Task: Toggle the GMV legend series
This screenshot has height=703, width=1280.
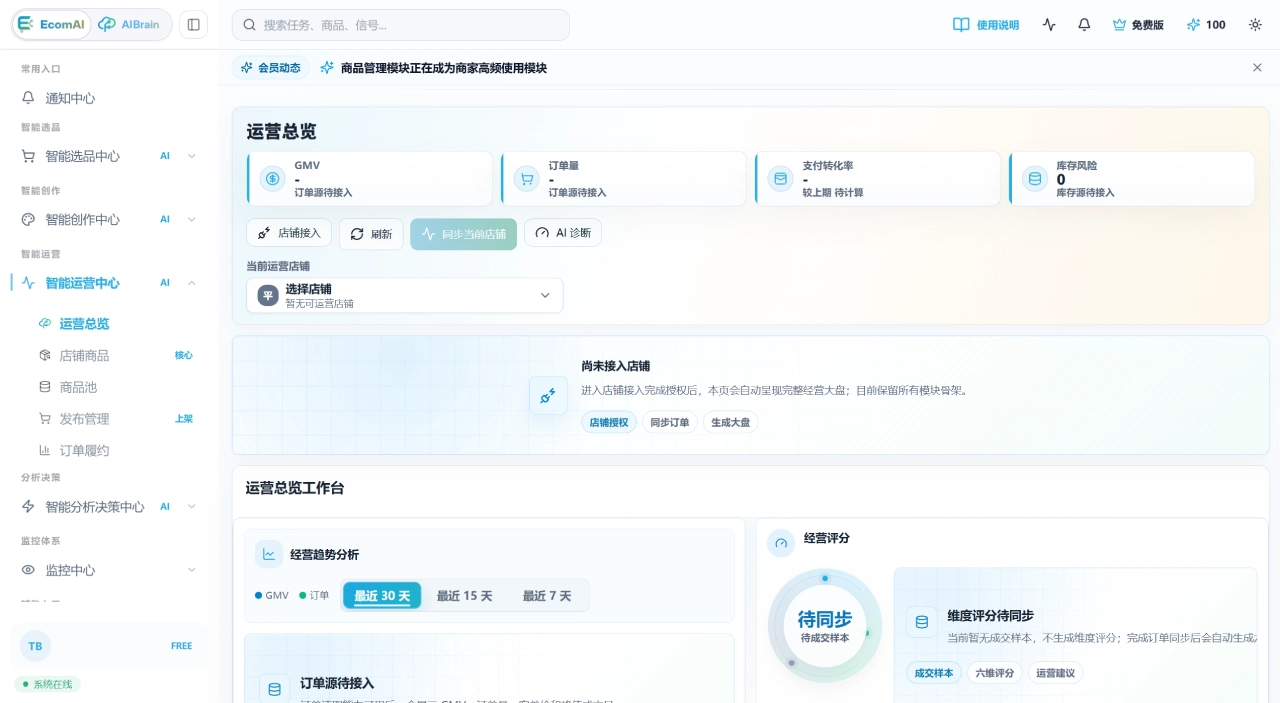Action: (272, 596)
